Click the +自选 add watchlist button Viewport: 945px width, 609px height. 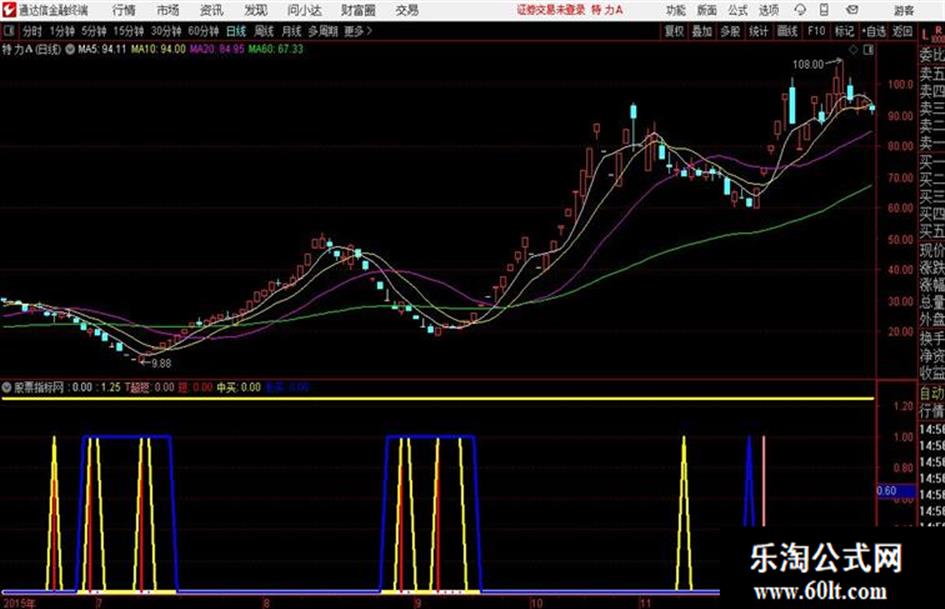[874, 31]
